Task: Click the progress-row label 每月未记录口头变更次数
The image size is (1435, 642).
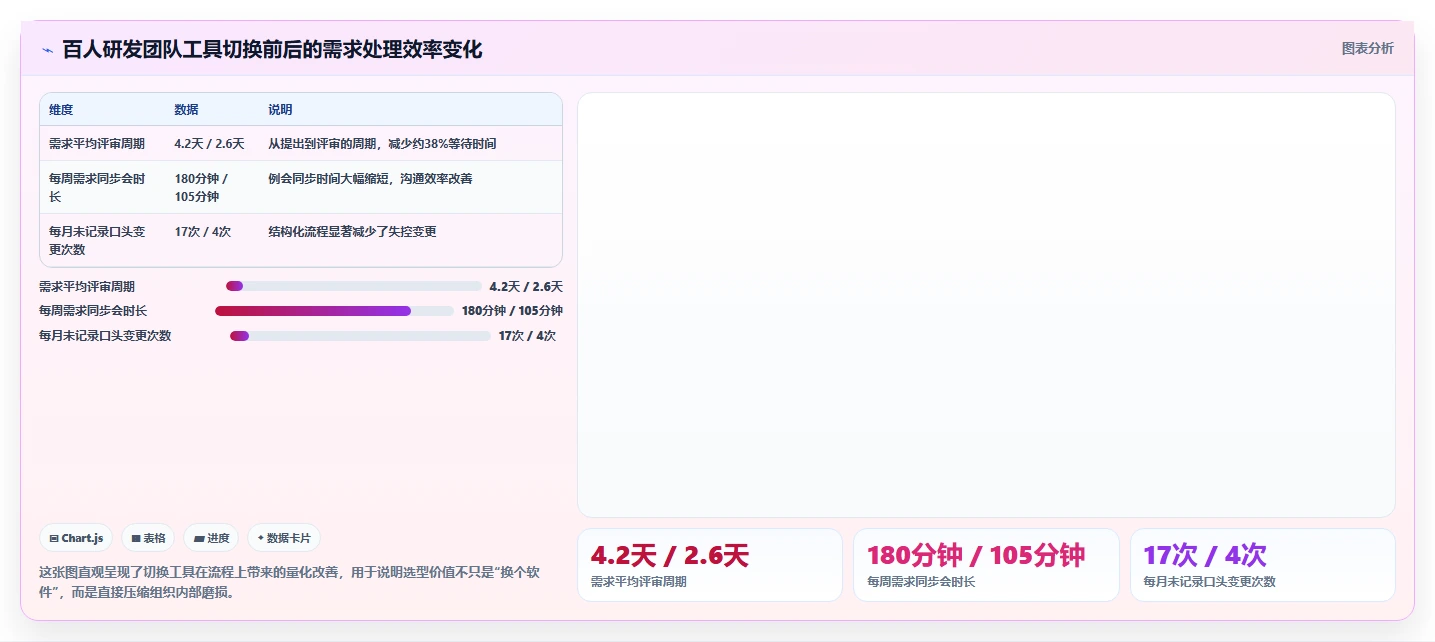Action: pyautogui.click(x=105, y=336)
